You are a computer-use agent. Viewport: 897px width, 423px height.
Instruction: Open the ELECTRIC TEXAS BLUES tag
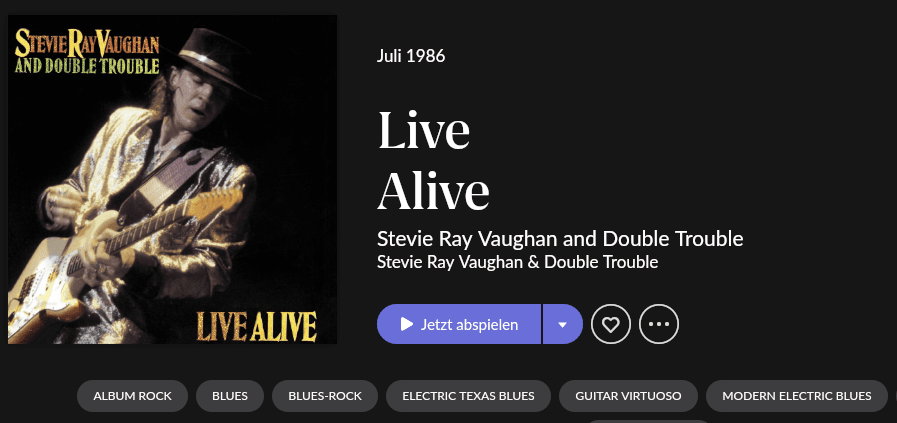coord(468,396)
